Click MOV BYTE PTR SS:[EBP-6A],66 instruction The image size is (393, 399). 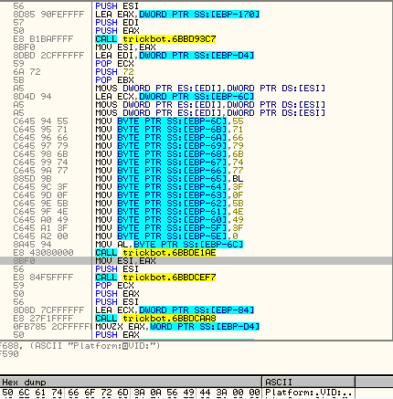(x=169, y=137)
